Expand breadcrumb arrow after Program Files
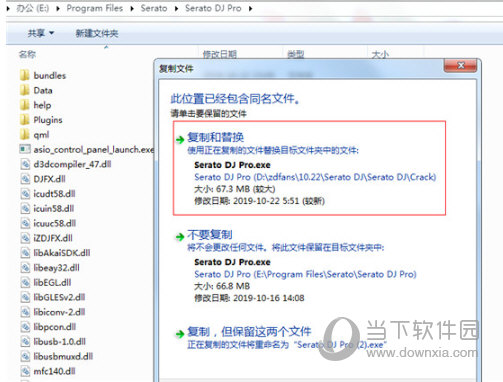The width and height of the screenshot is (503, 382). point(132,8)
